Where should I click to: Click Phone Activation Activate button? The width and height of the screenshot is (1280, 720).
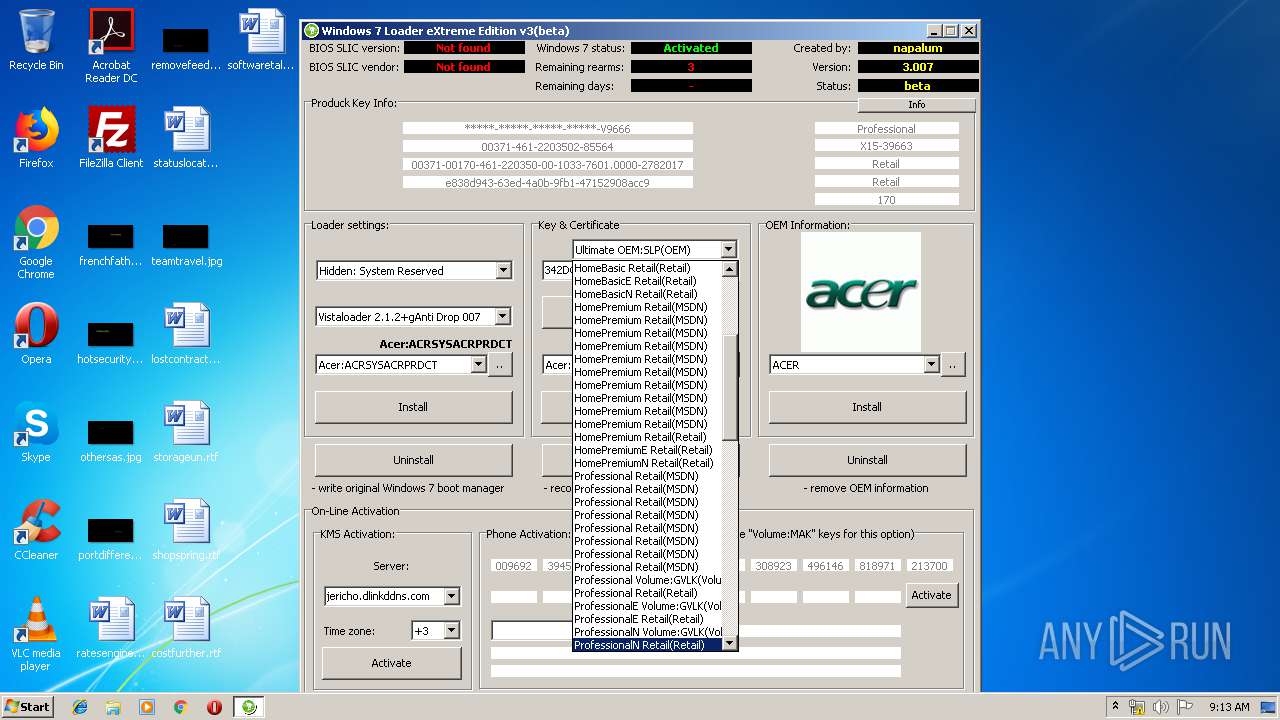click(931, 595)
